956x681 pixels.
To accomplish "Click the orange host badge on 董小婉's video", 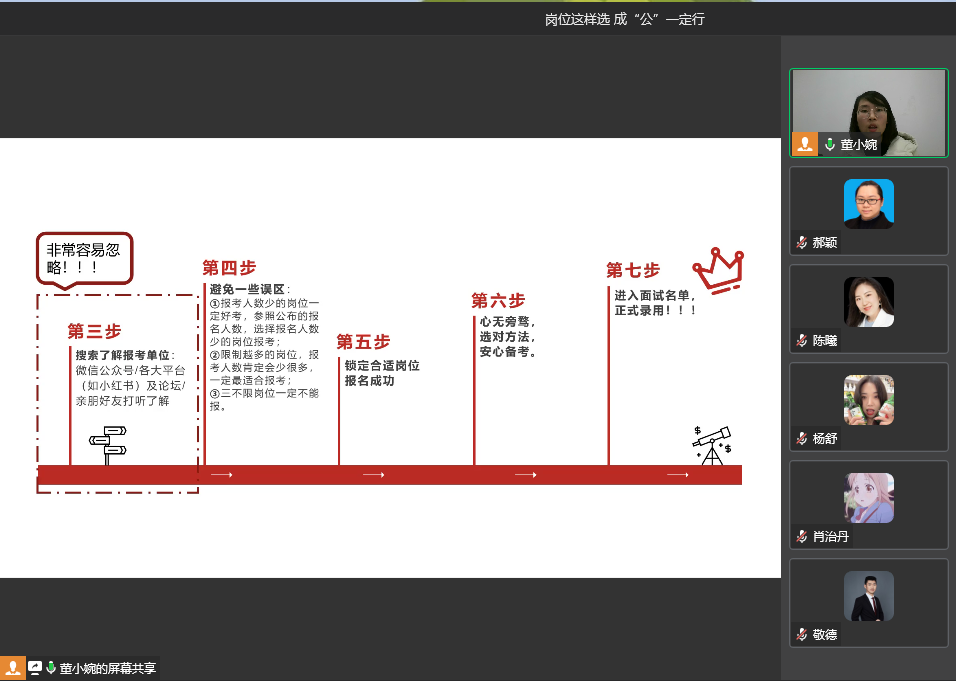I will coord(805,144).
